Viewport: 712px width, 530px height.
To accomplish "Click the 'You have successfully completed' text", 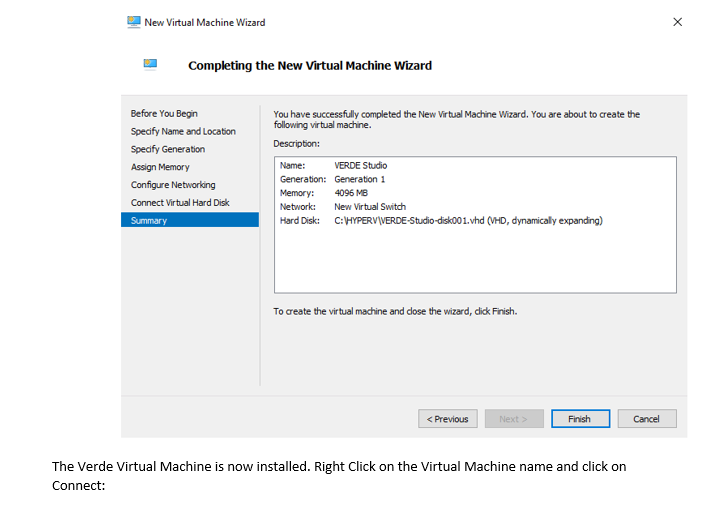I will (456, 119).
